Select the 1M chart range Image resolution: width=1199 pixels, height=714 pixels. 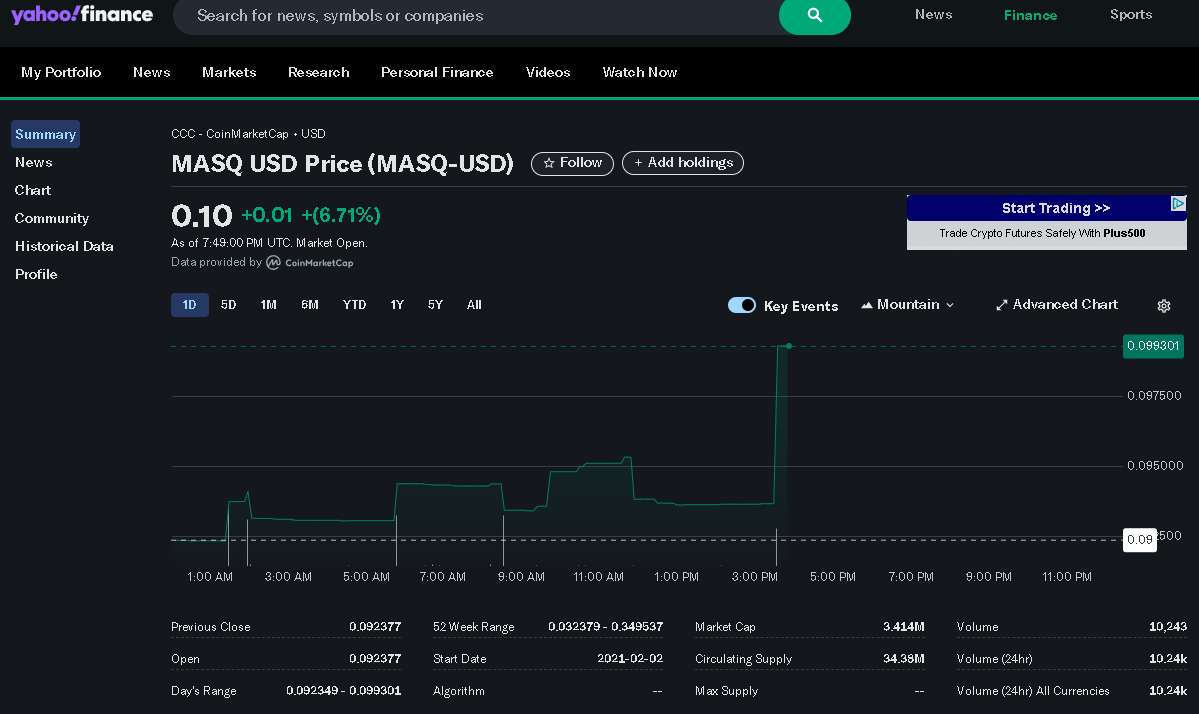point(268,305)
